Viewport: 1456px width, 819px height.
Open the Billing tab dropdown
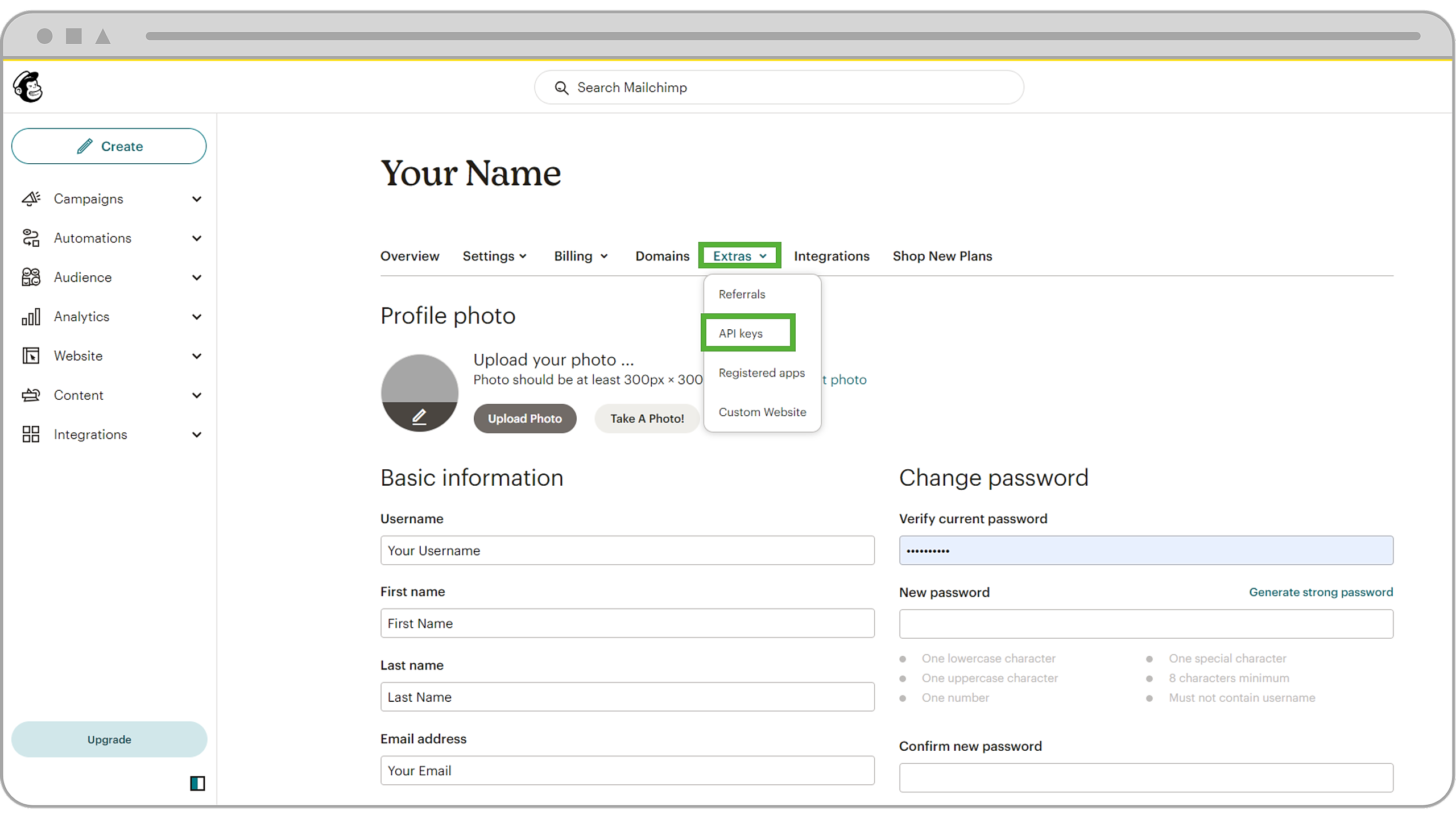[581, 256]
